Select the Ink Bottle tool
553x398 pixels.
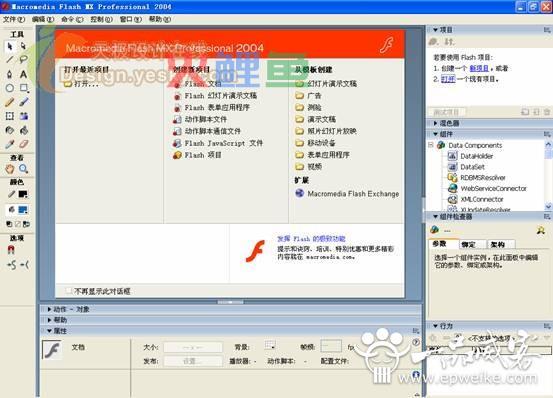pos(10,130)
